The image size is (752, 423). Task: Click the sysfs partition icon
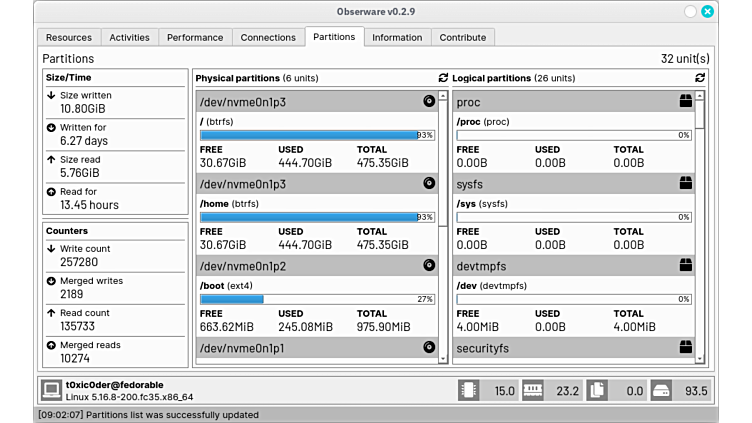click(685, 183)
